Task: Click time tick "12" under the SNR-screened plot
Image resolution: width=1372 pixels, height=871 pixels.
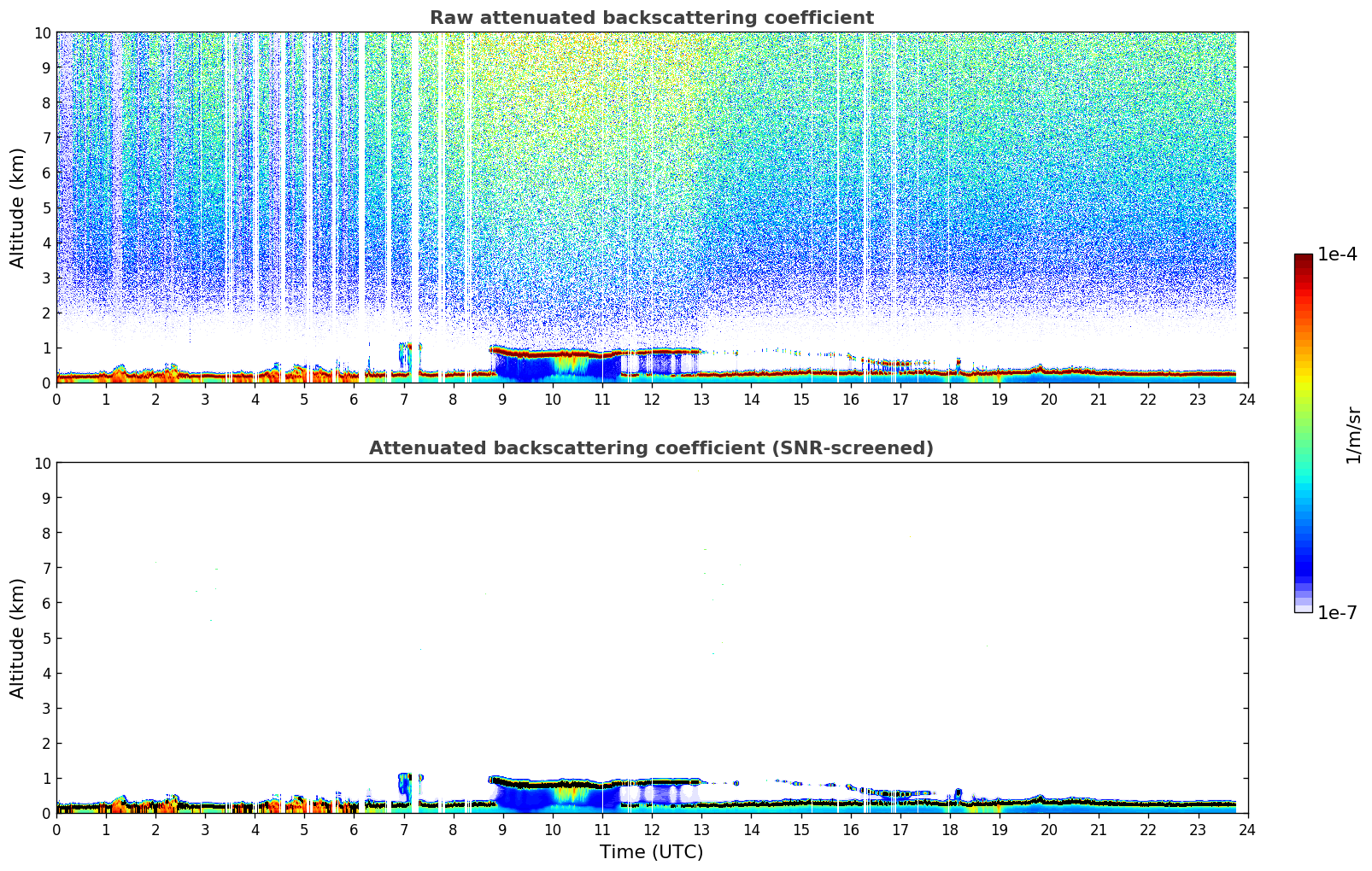Action: pyautogui.click(x=652, y=830)
